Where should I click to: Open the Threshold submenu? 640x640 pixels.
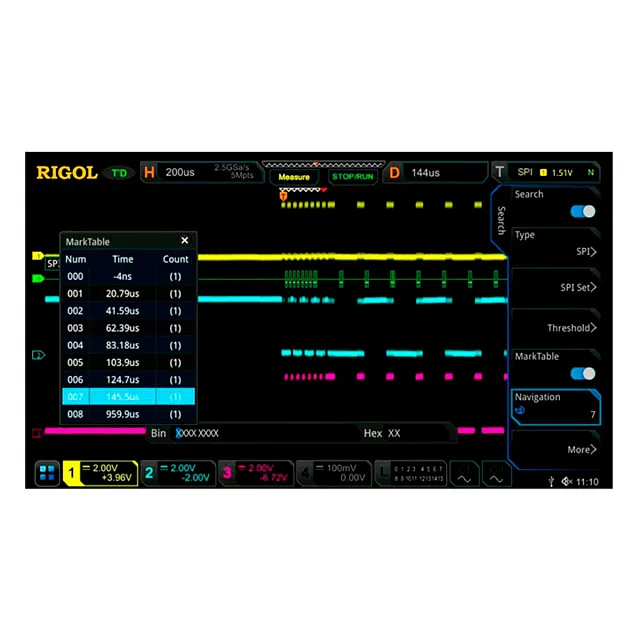tap(555, 328)
